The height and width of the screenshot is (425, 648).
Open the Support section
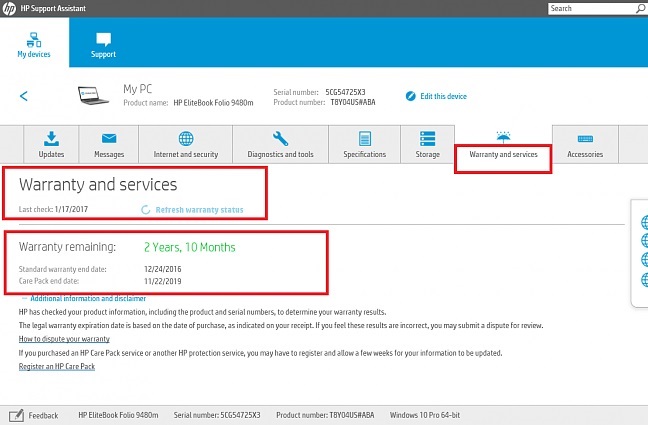point(103,45)
